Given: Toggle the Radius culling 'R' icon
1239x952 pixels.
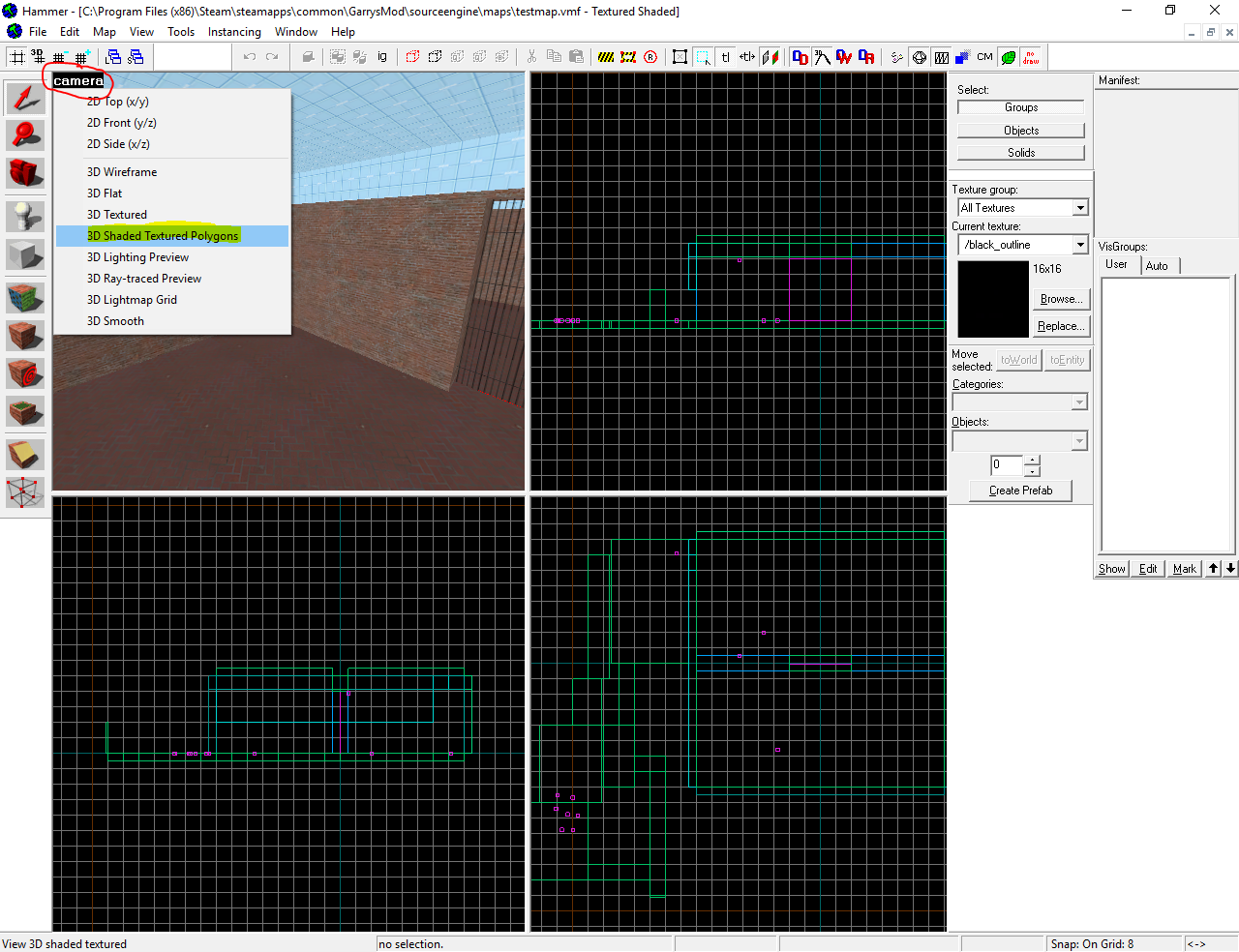Looking at the screenshot, I should (650, 57).
